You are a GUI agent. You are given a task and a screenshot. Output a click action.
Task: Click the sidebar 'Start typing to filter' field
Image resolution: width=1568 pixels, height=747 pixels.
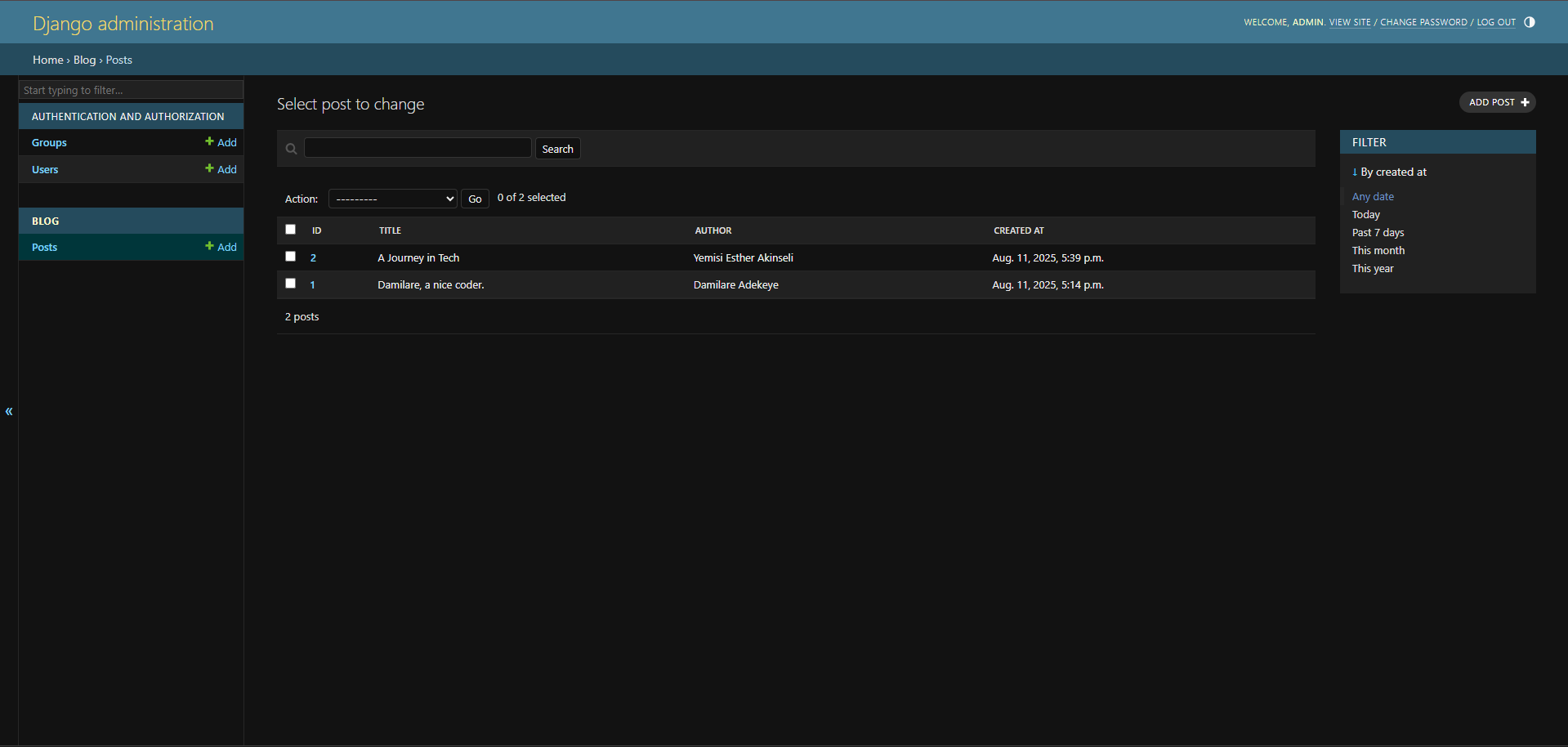tap(131, 90)
